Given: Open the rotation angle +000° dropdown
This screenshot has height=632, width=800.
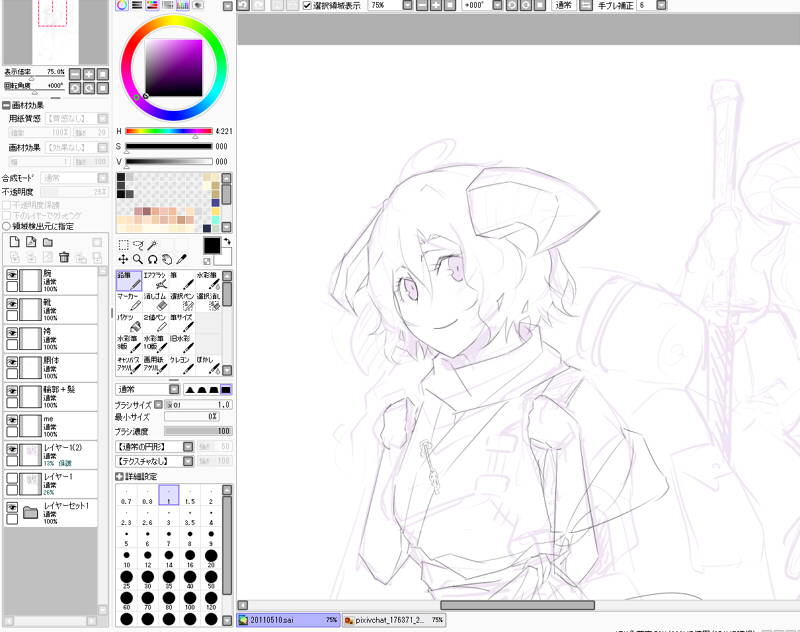Looking at the screenshot, I should (x=497, y=5).
